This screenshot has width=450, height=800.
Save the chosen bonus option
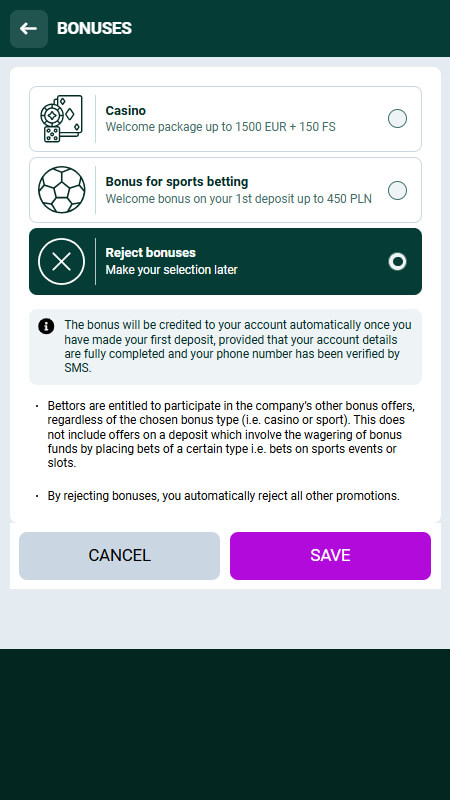pos(330,556)
